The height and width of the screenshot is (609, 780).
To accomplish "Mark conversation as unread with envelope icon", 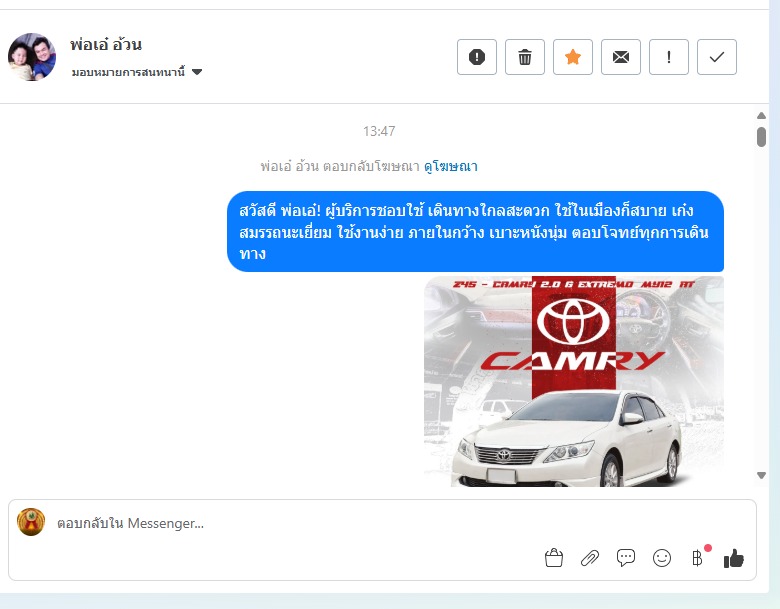I will [x=621, y=57].
